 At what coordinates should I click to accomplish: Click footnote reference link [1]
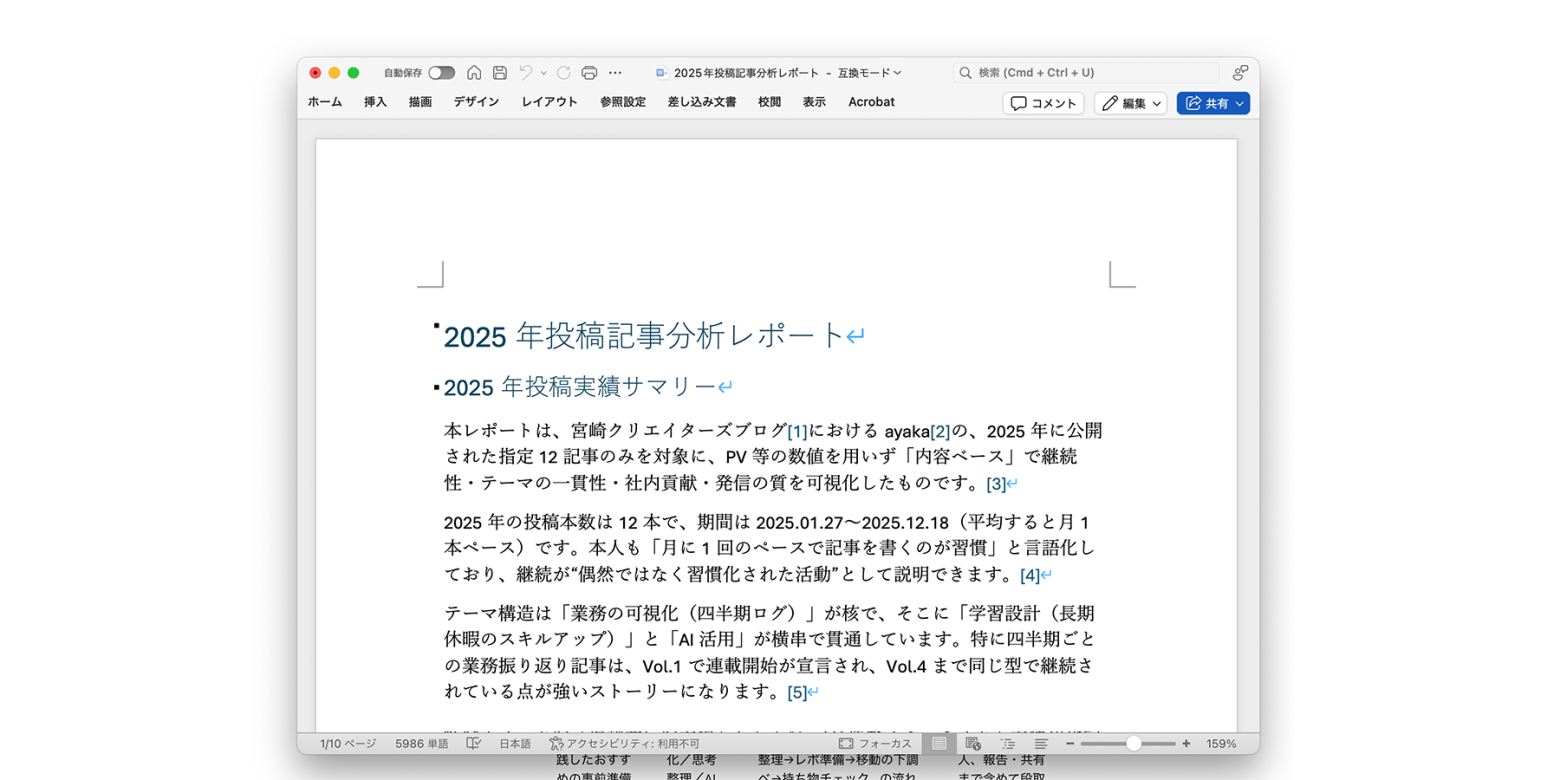[797, 432]
